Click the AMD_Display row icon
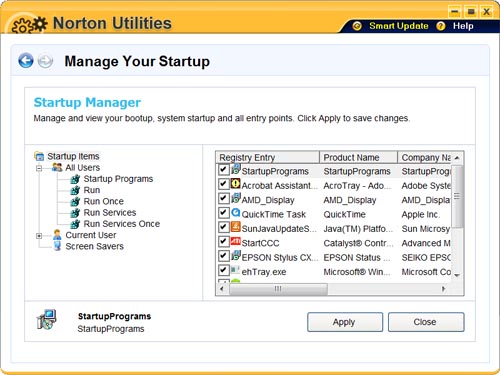Image resolution: width=500 pixels, height=375 pixels. 236,198
